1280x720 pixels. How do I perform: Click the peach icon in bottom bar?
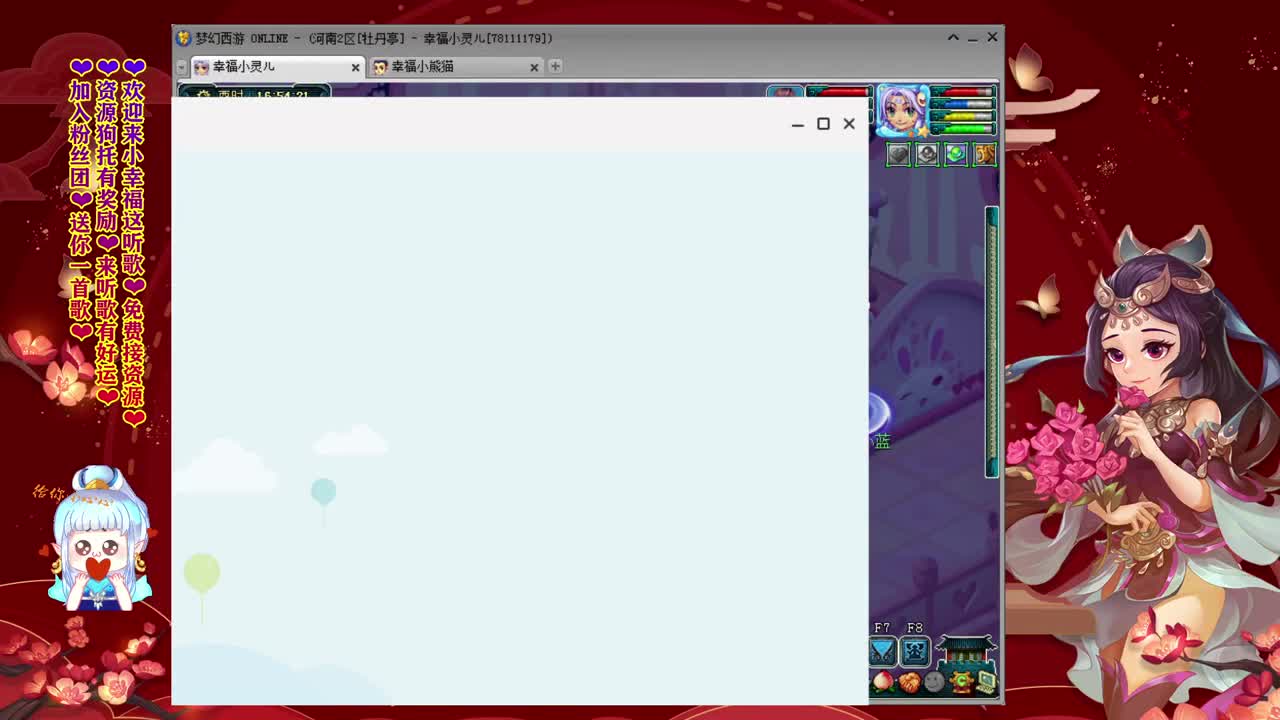883,682
